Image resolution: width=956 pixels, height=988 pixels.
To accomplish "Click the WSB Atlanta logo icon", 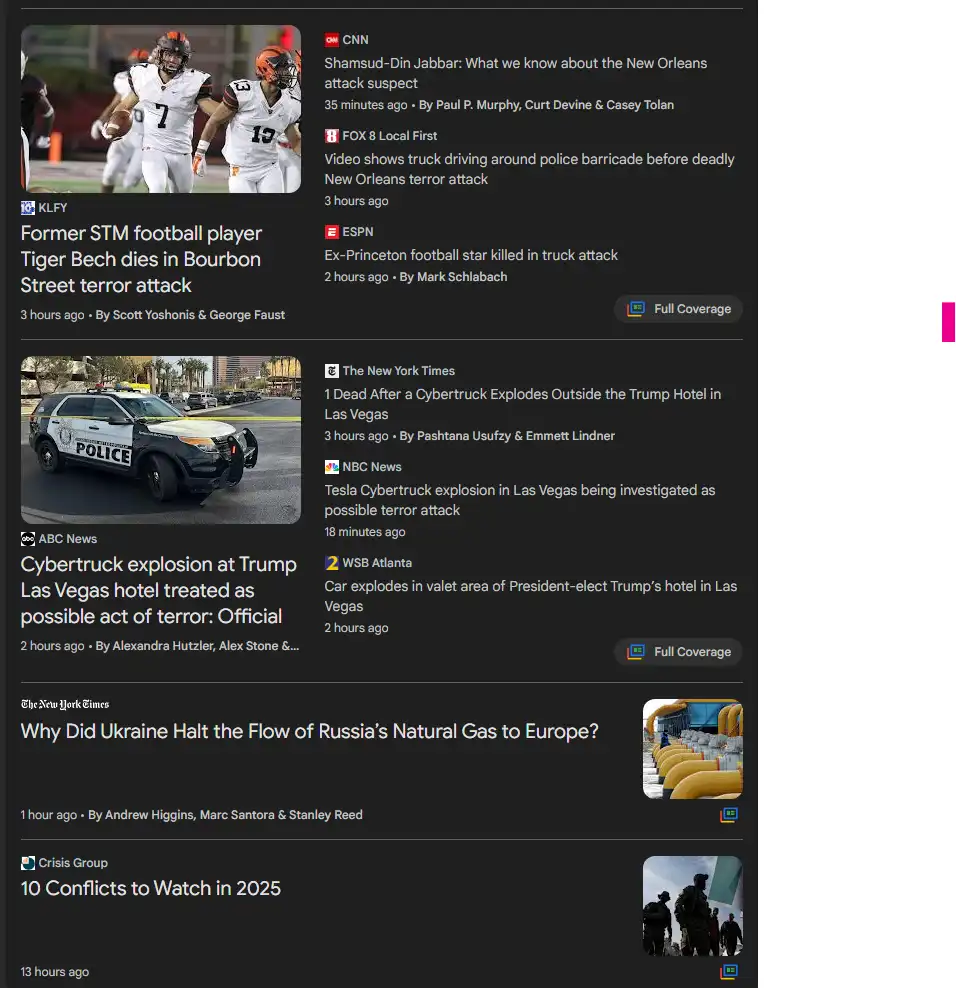I will tap(331, 563).
